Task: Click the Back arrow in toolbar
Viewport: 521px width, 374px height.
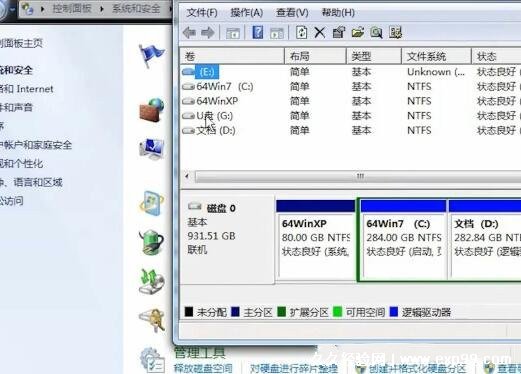Action: coord(189,33)
